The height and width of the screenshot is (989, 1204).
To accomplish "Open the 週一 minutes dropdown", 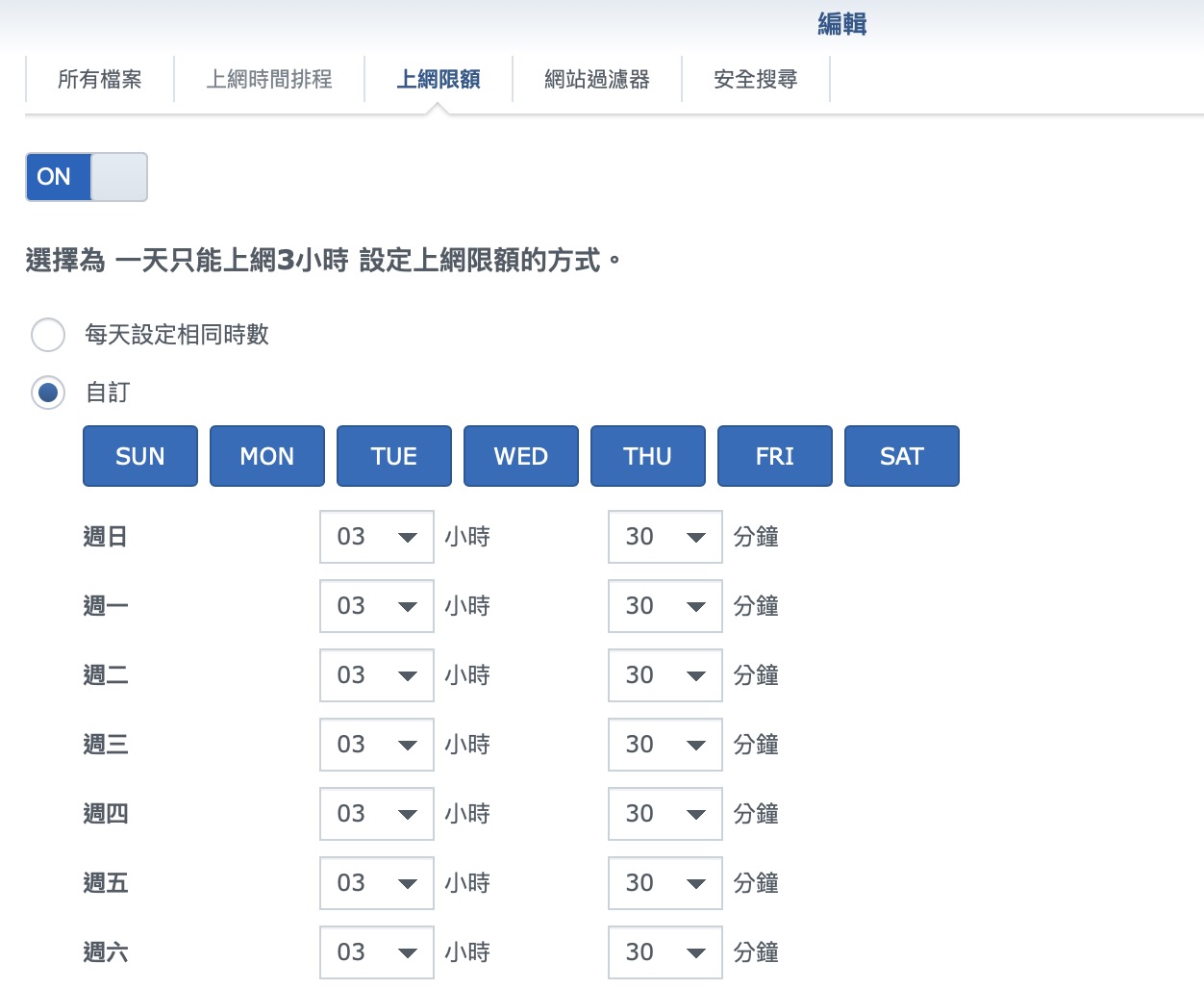I will [665, 606].
